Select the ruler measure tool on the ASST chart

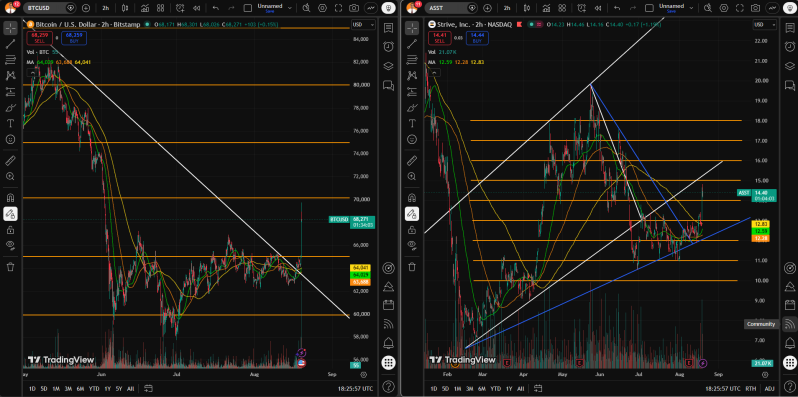pyautogui.click(x=411, y=161)
